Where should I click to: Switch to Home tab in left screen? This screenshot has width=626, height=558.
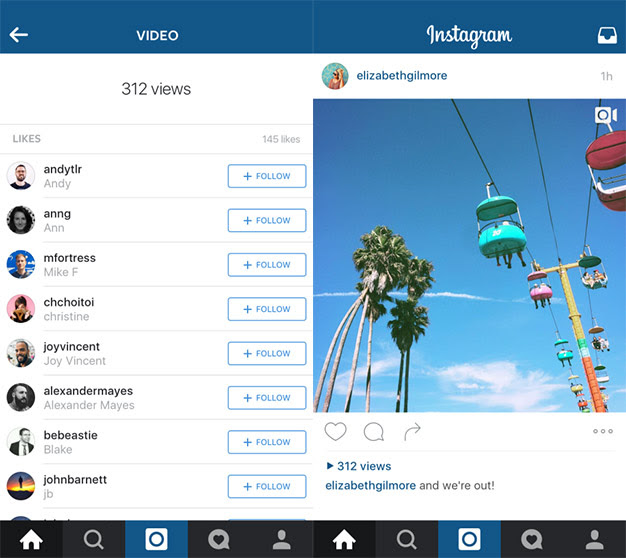tap(31, 539)
